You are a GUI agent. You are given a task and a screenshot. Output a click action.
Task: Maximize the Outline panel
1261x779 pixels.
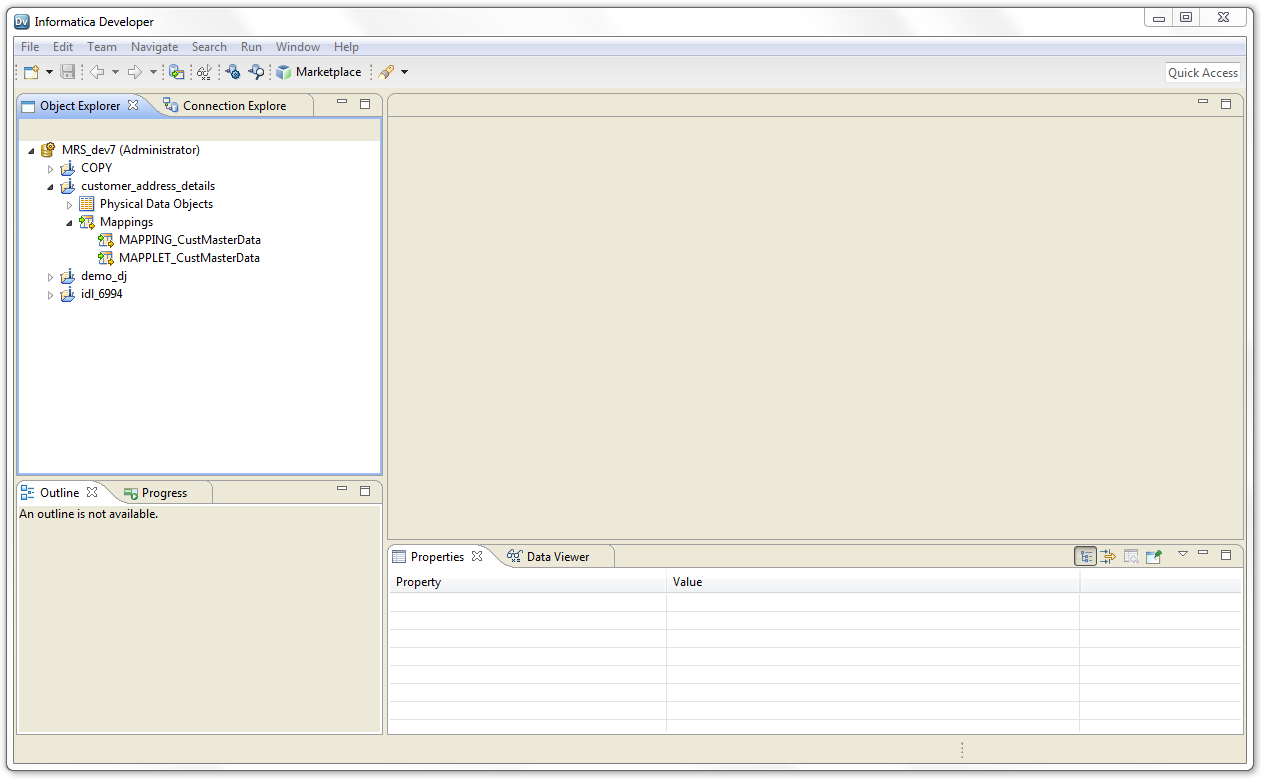pos(365,490)
